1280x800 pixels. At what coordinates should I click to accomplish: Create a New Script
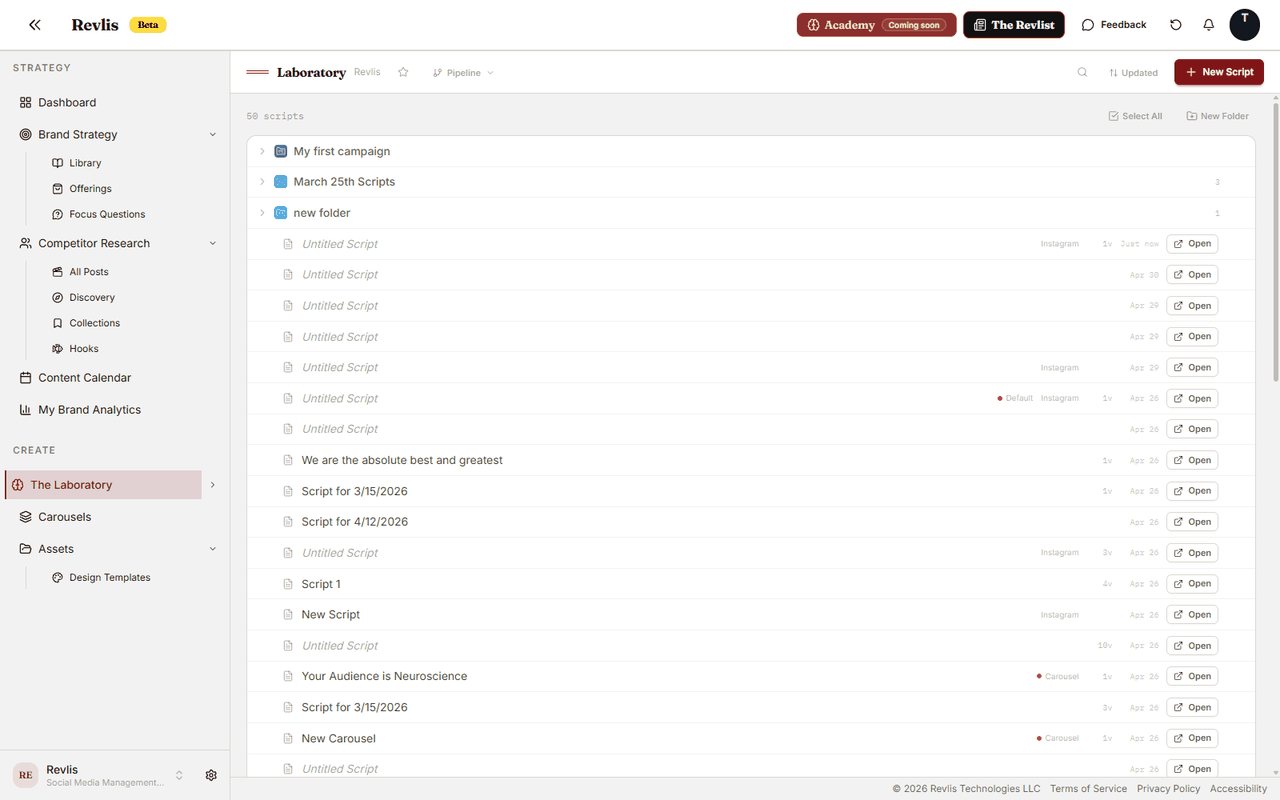[x=1219, y=72]
